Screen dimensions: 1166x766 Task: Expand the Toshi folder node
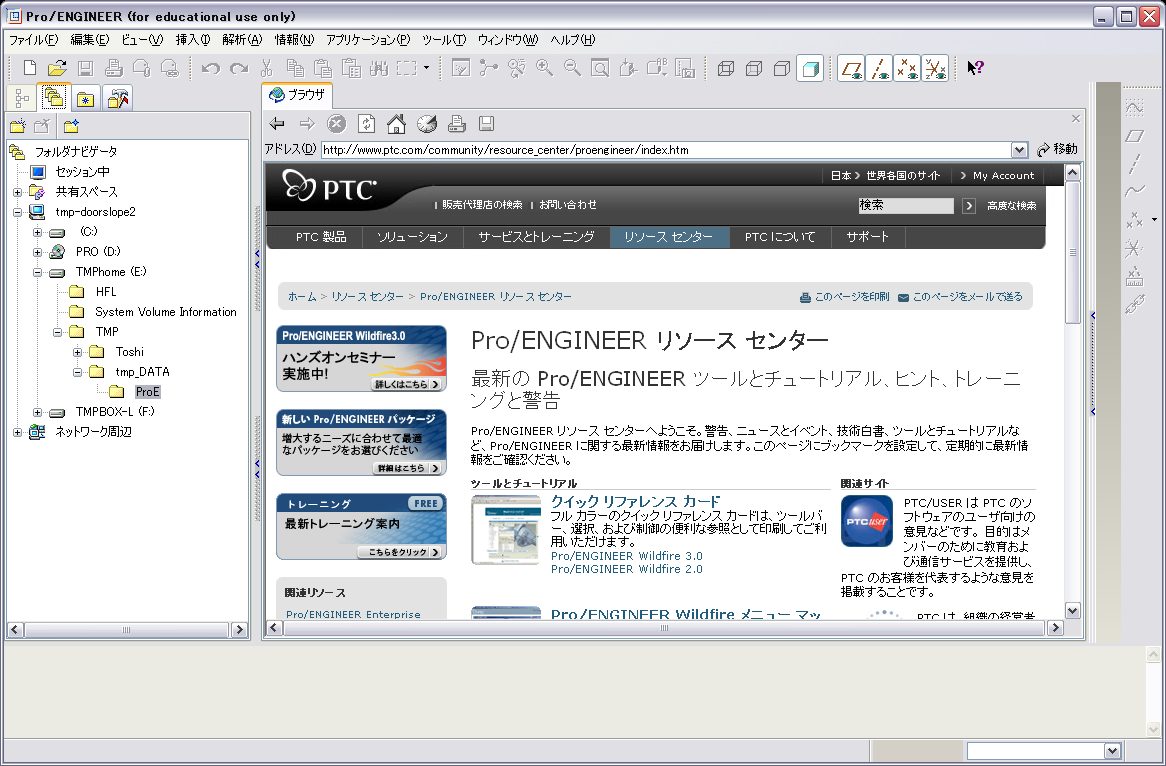pos(77,352)
